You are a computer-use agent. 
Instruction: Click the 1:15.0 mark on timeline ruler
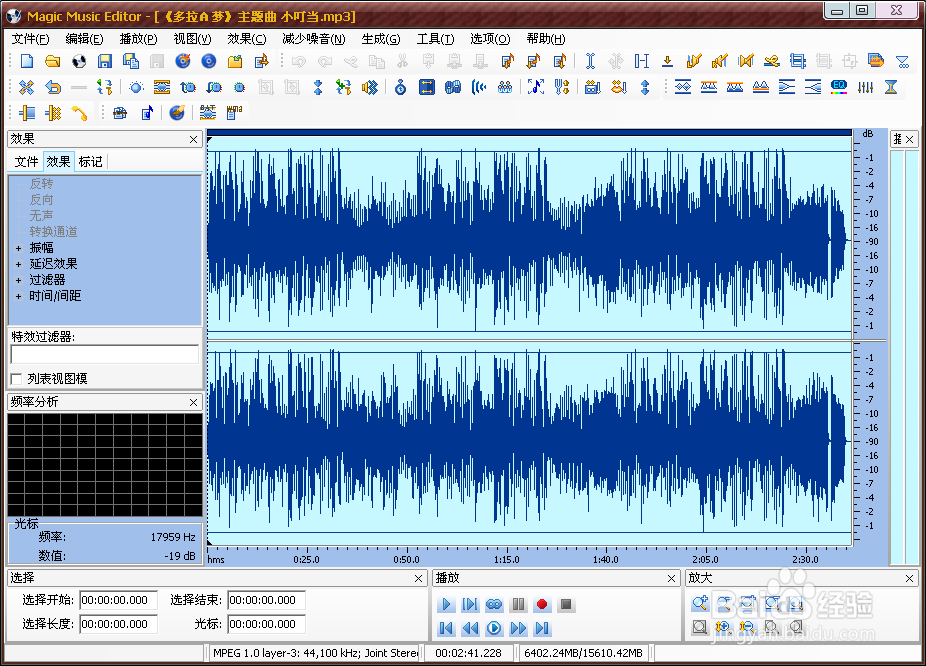(x=507, y=559)
